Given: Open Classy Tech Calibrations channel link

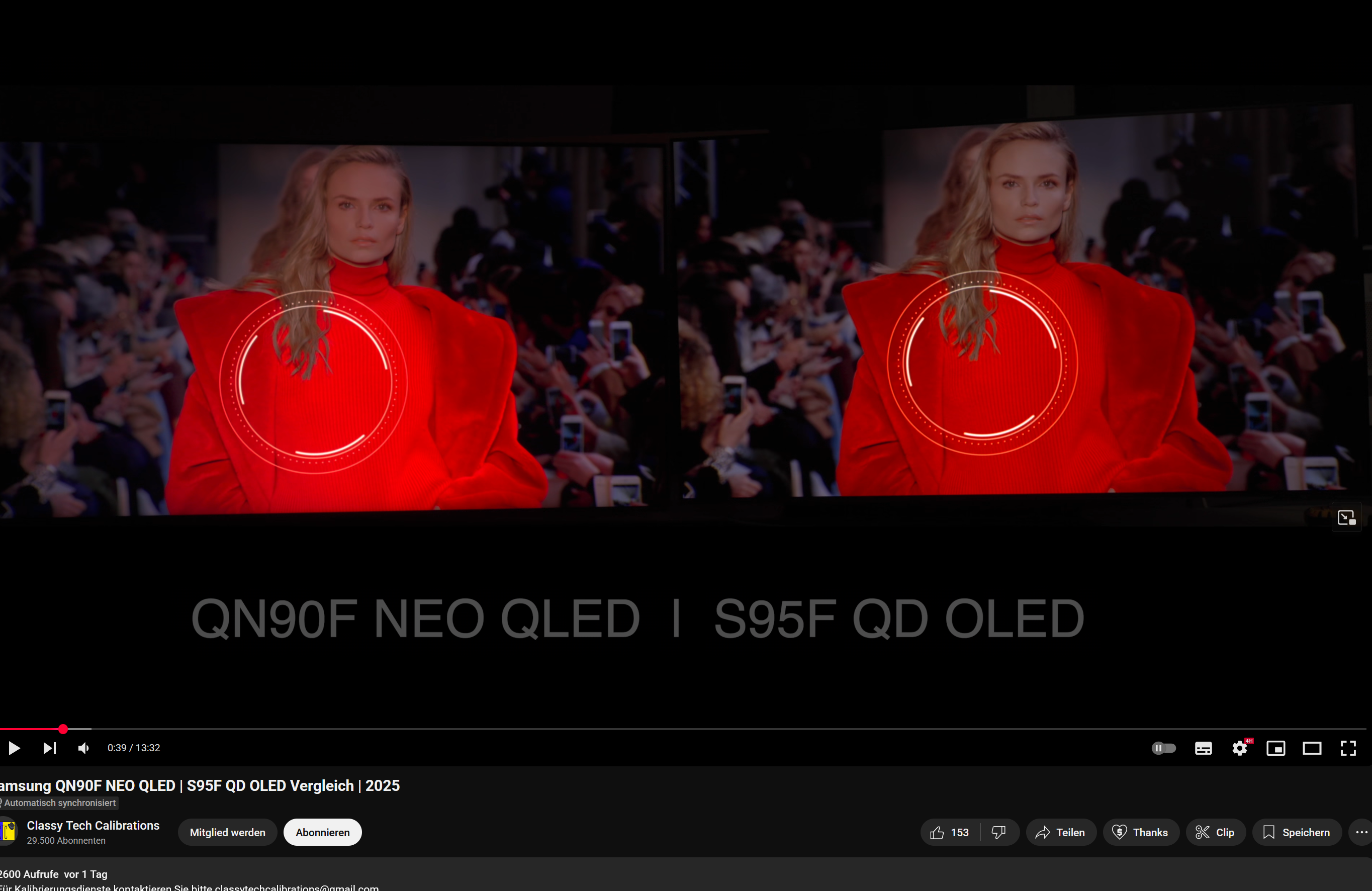Looking at the screenshot, I should pyautogui.click(x=93, y=825).
